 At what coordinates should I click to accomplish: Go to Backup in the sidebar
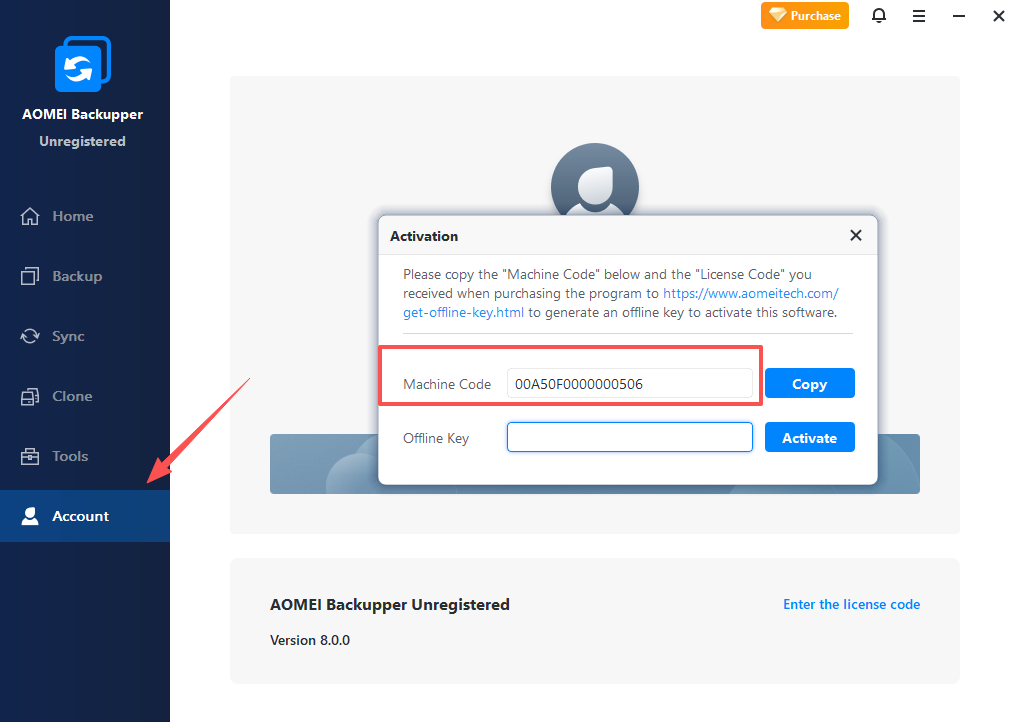click(76, 276)
